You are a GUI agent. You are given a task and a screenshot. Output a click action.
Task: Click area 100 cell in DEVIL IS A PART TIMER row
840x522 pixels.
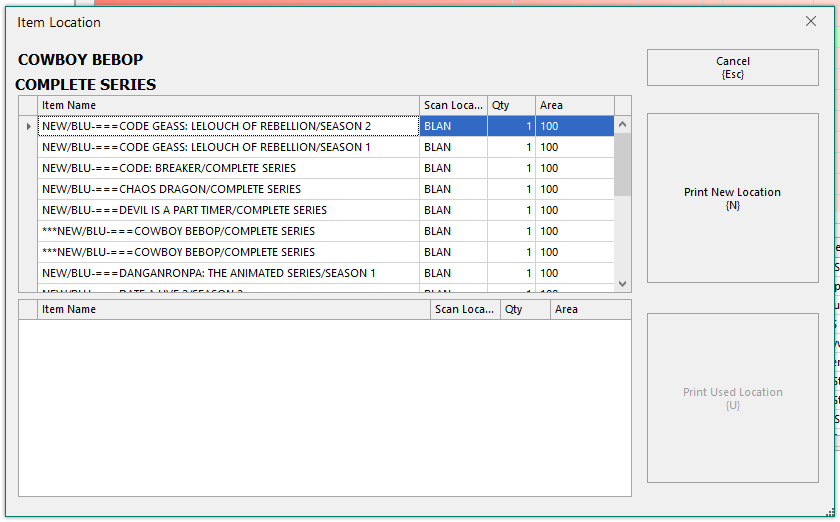coord(575,210)
